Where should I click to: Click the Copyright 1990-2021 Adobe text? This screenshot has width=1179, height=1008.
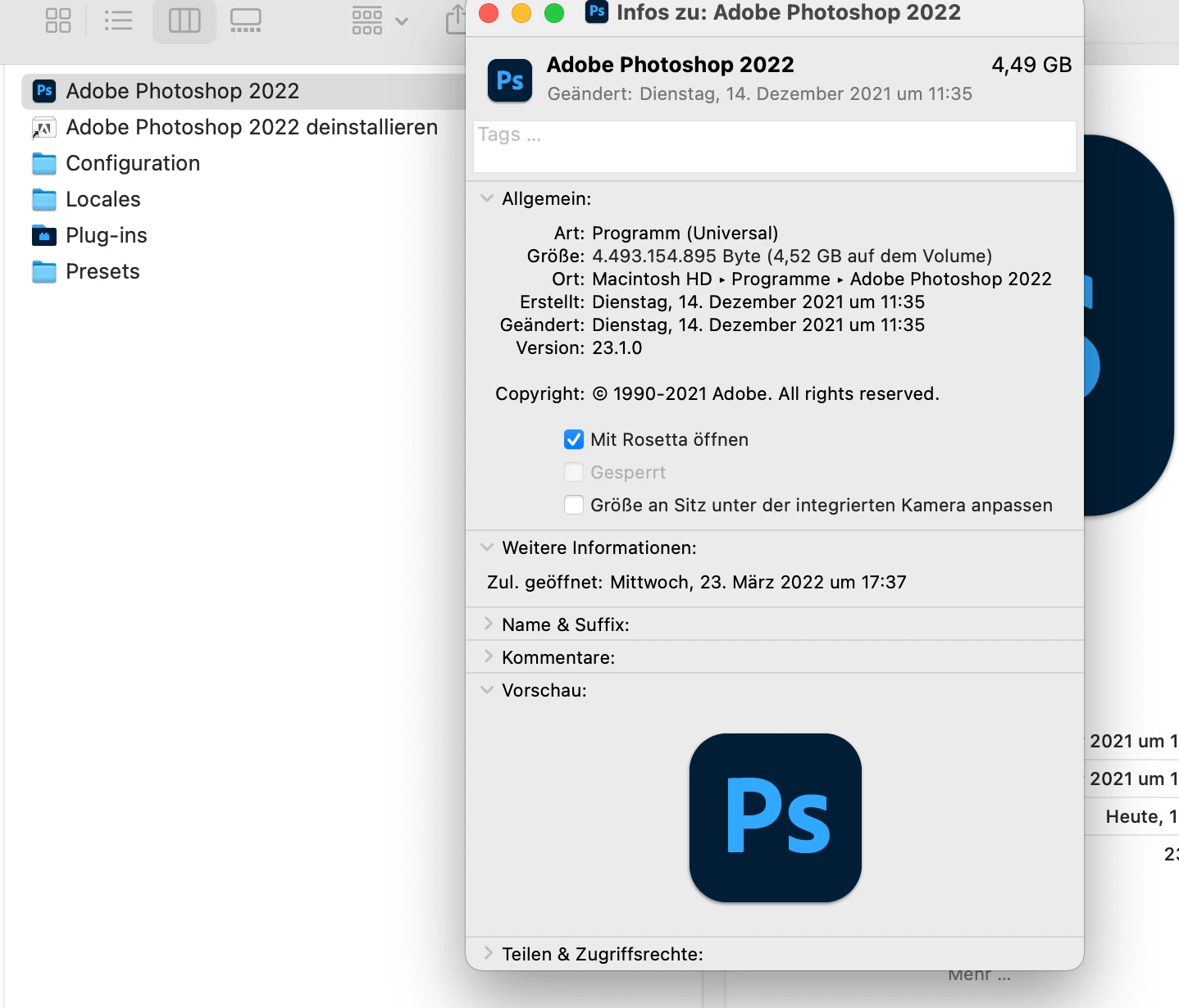click(766, 394)
